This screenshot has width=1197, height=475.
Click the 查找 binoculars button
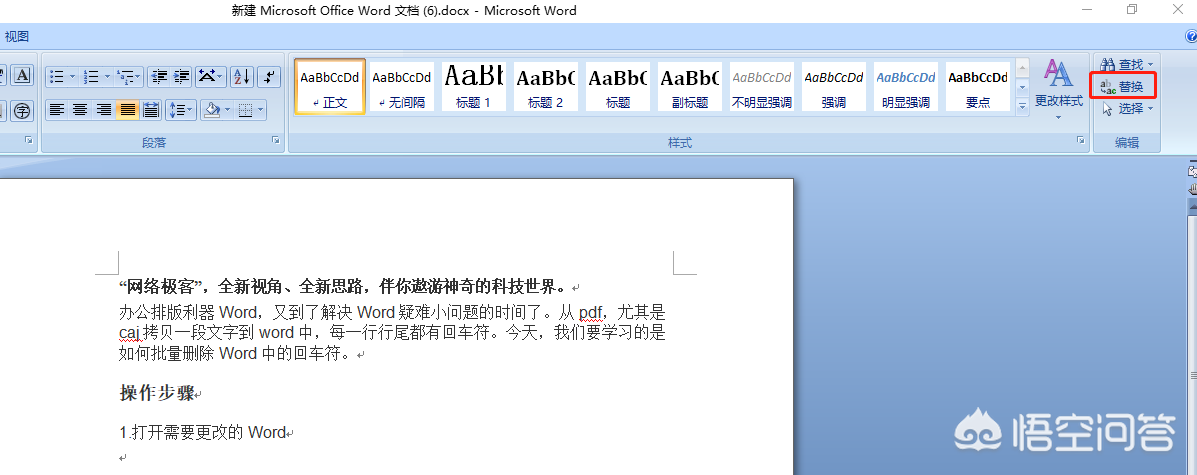pos(1121,65)
